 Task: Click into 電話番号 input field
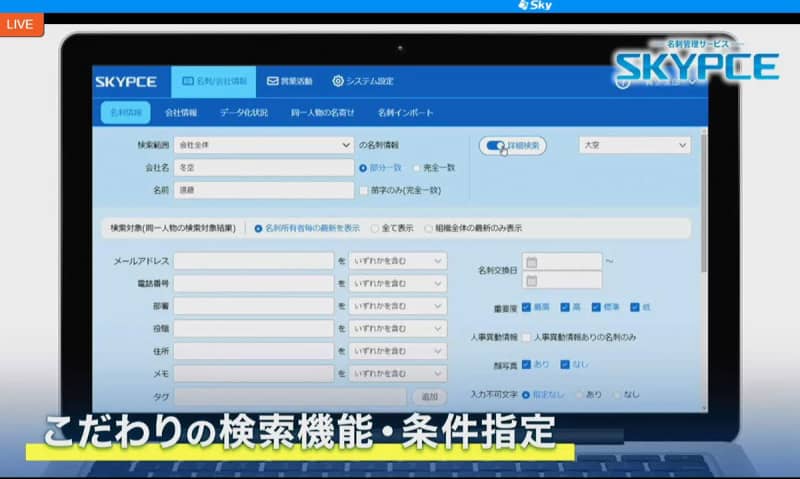click(x=254, y=284)
